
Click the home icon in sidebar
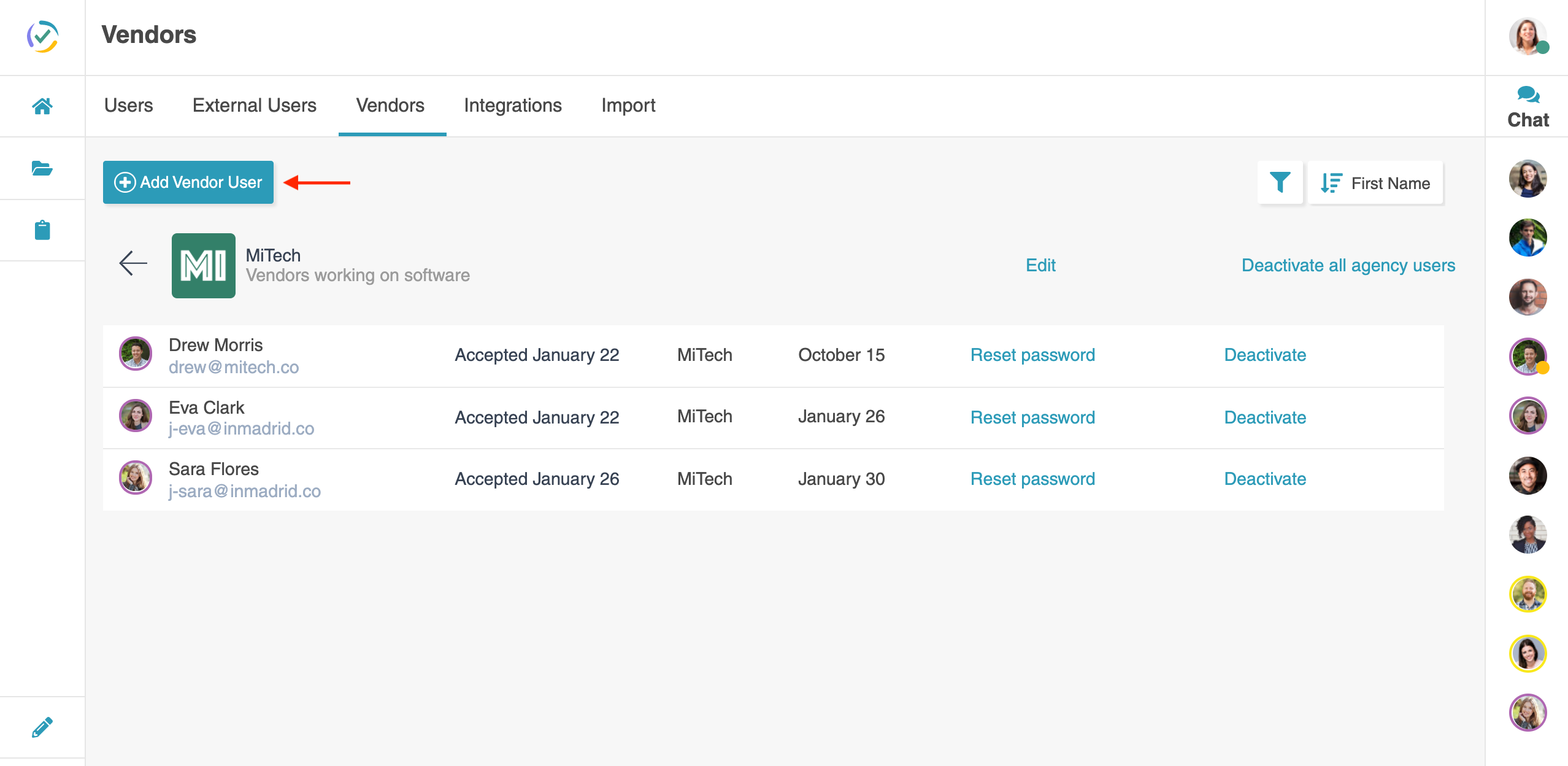(x=42, y=106)
